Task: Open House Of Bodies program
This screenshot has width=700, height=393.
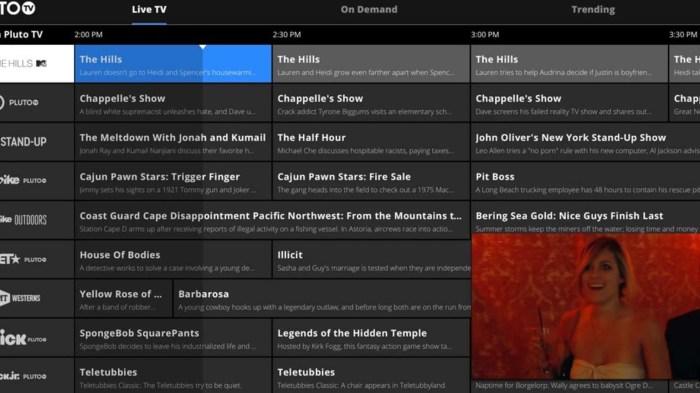Action: tap(173, 259)
